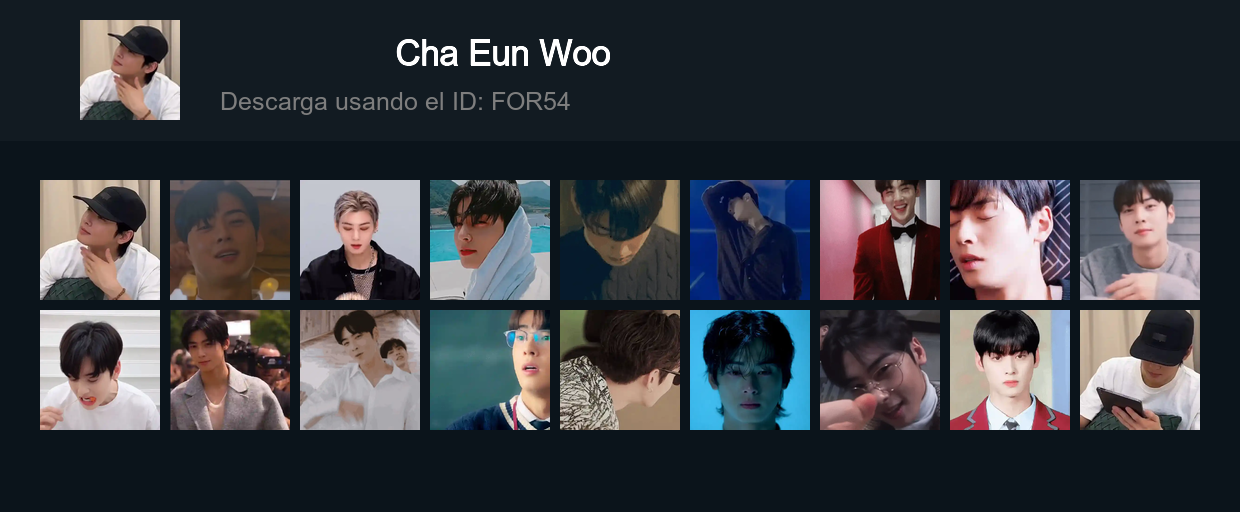The width and height of the screenshot is (1240, 512).
Task: Choose the white shirt sticker looking down
Action: (100, 370)
